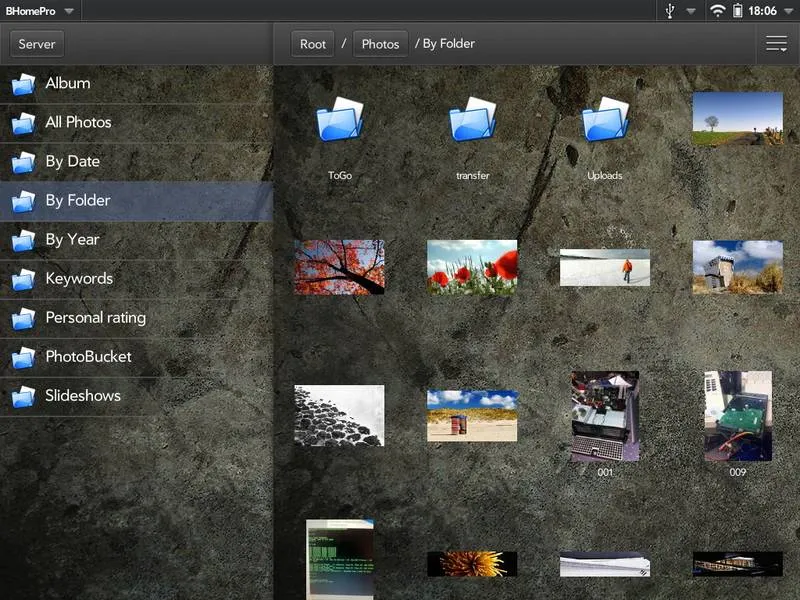Click the Wi-Fi status icon
800x600 pixels.
(717, 11)
